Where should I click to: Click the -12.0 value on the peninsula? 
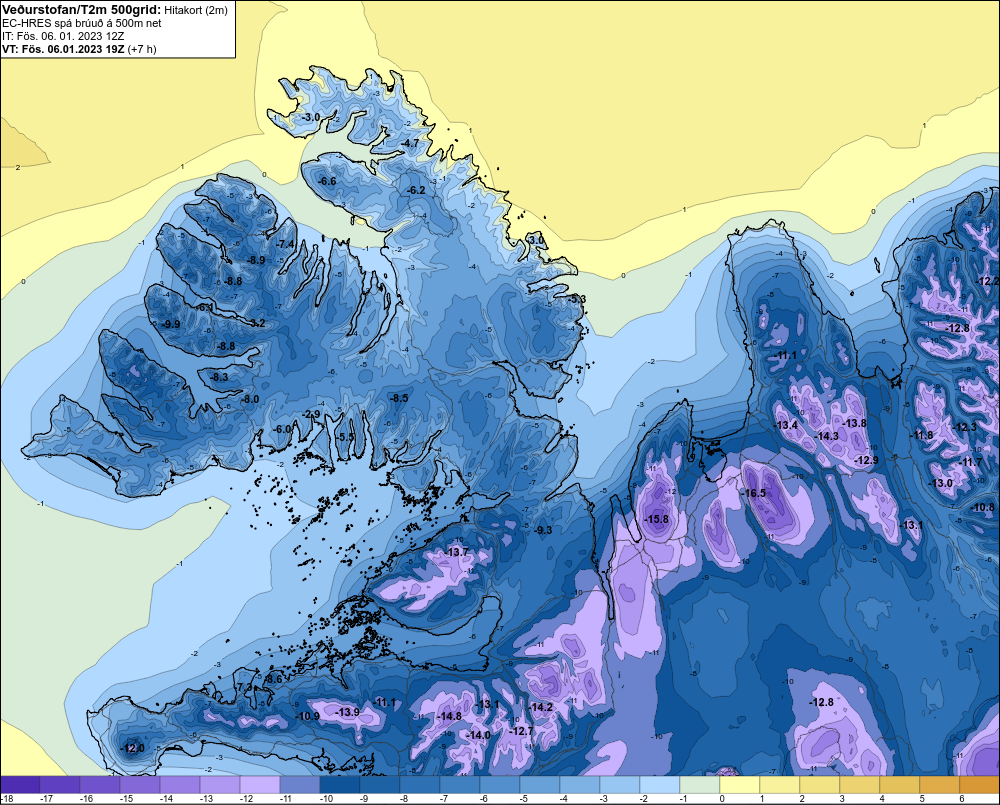click(x=132, y=748)
